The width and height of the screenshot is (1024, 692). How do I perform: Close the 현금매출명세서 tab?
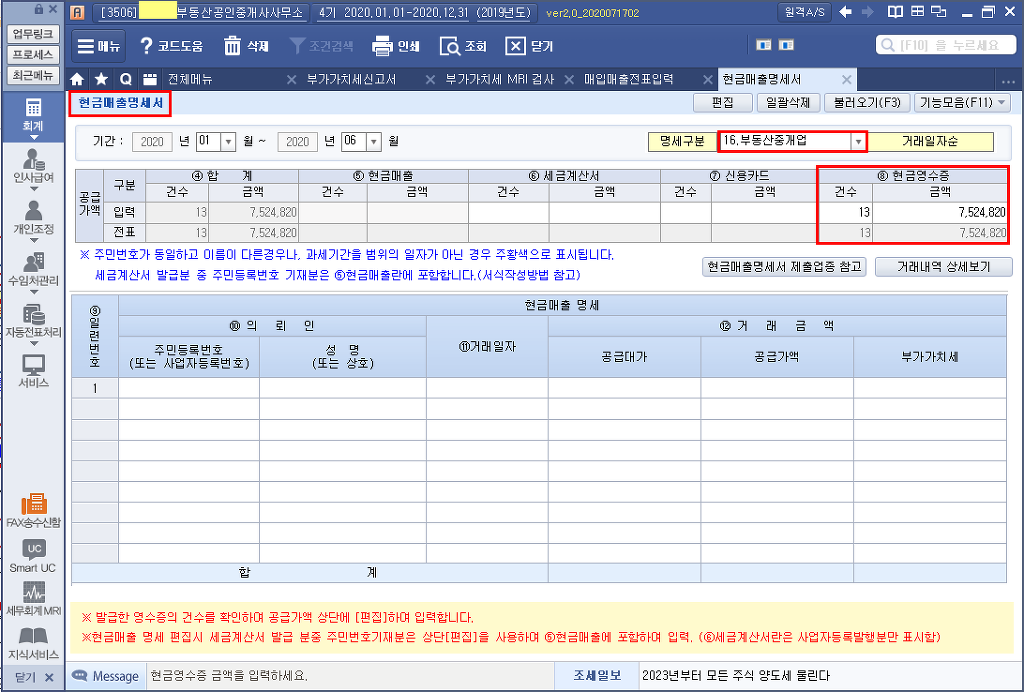tap(846, 79)
